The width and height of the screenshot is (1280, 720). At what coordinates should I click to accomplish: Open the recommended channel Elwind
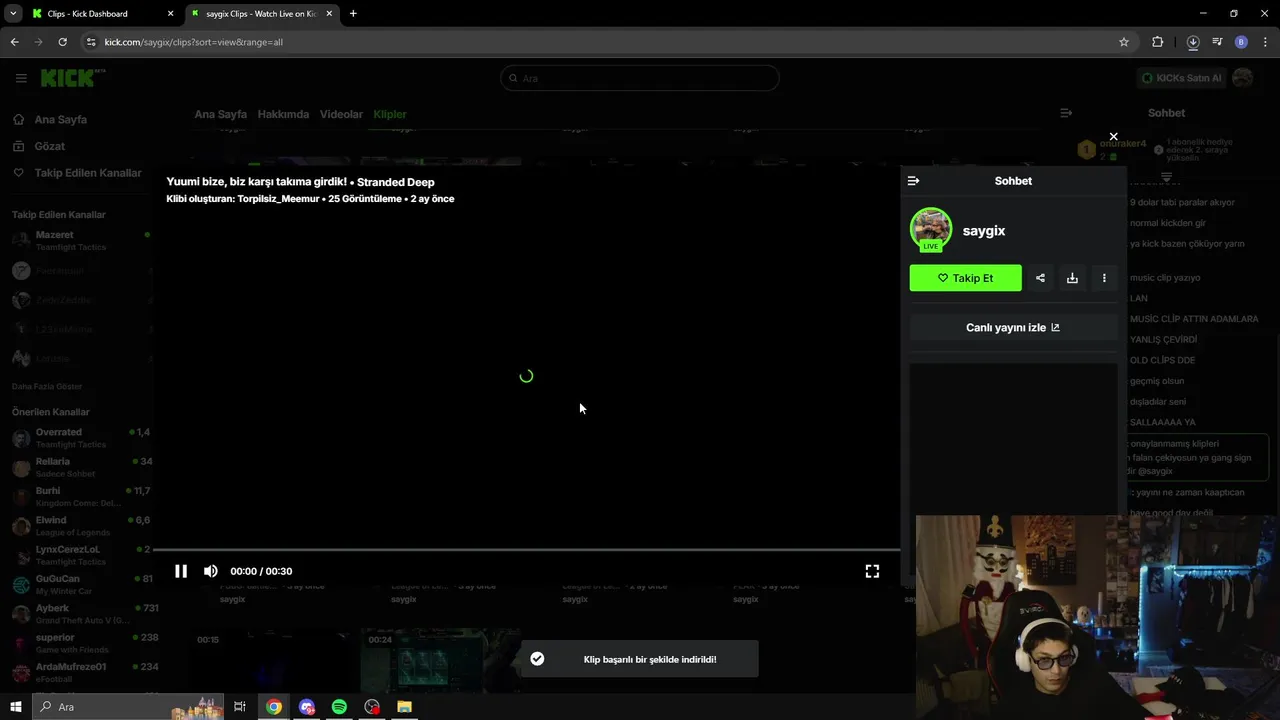[80, 526]
